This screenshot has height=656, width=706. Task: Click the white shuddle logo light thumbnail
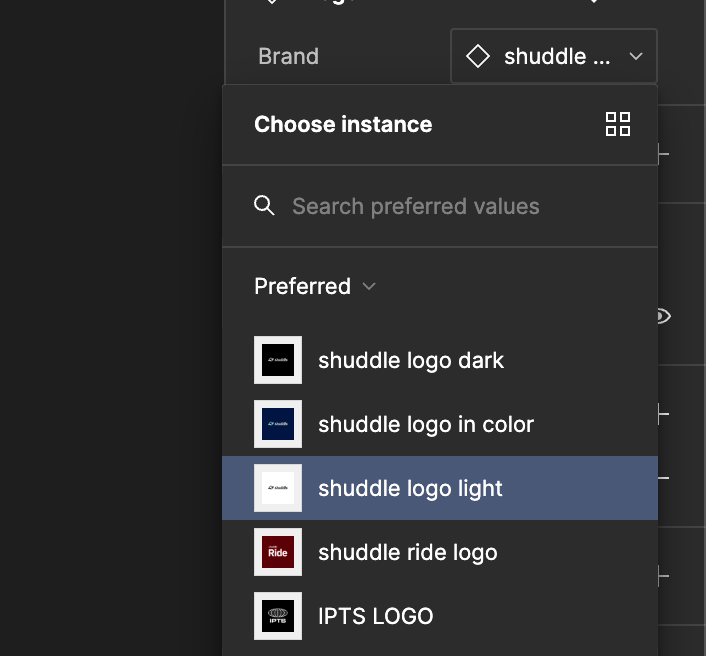click(x=278, y=488)
